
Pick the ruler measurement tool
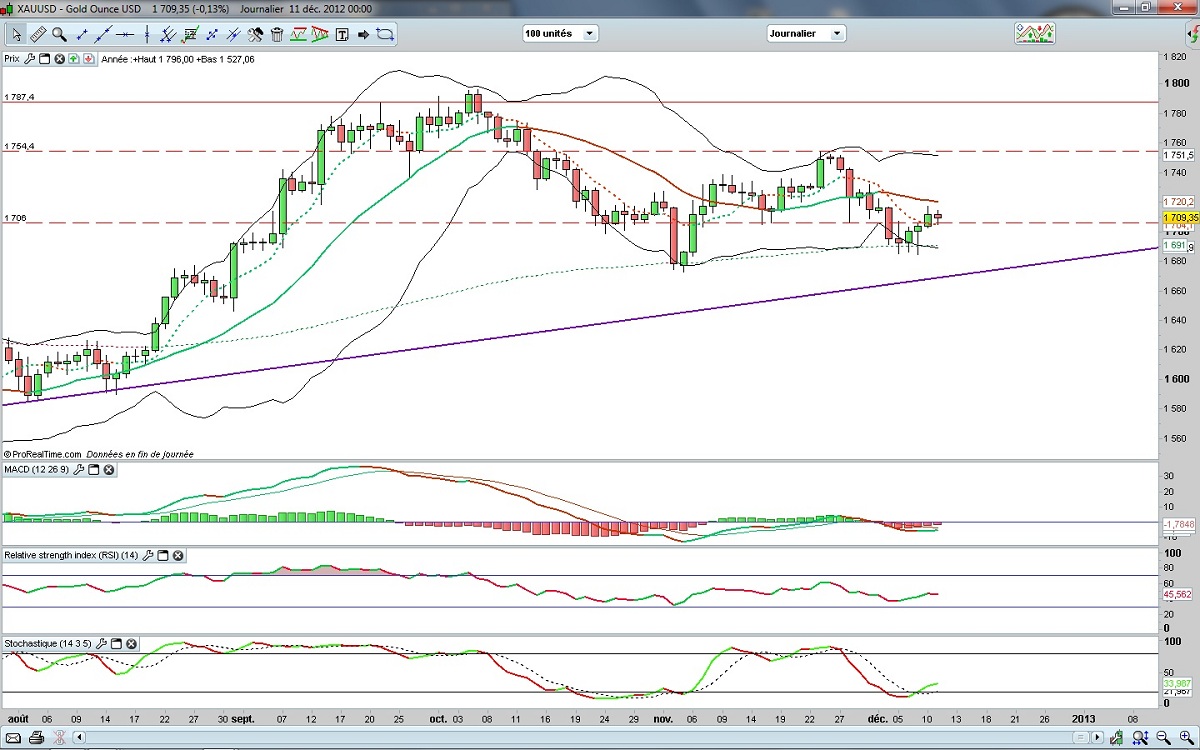point(38,34)
